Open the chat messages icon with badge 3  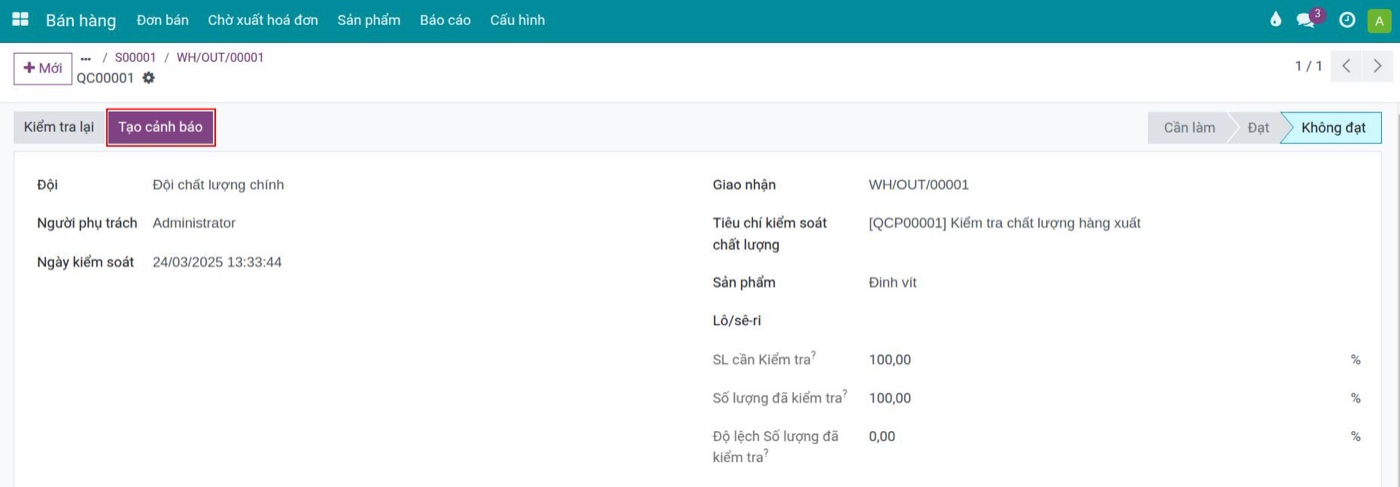(1308, 19)
